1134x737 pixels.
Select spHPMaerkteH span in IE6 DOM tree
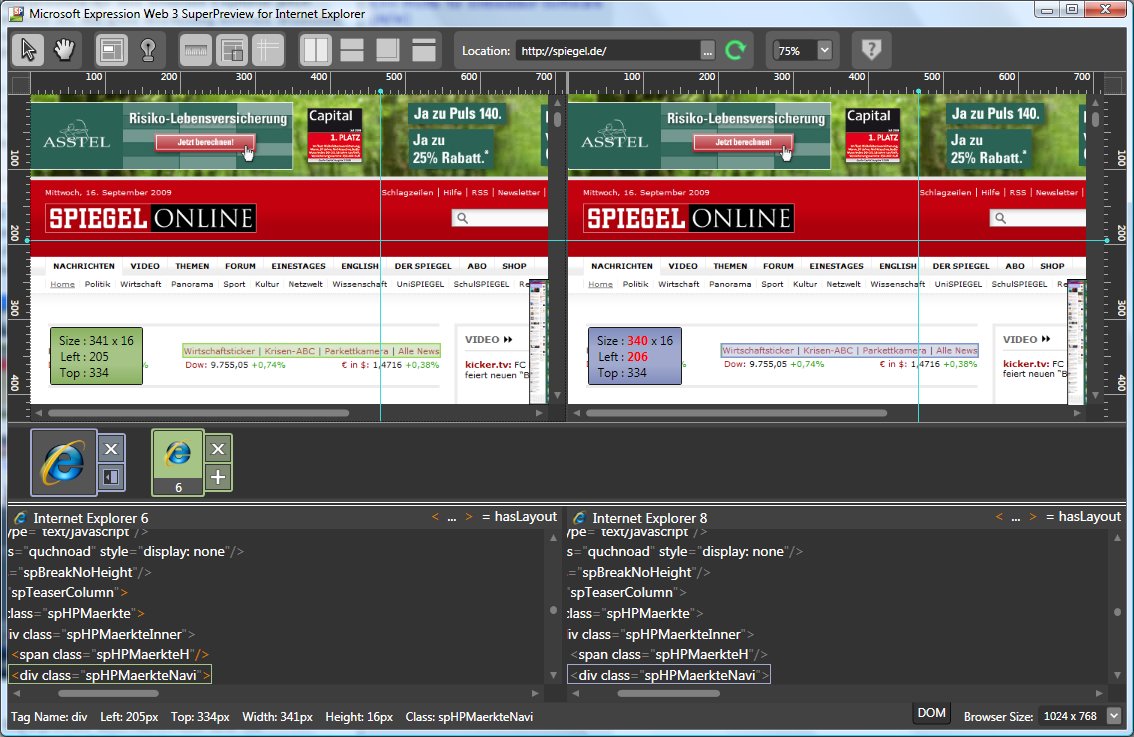[x=110, y=655]
